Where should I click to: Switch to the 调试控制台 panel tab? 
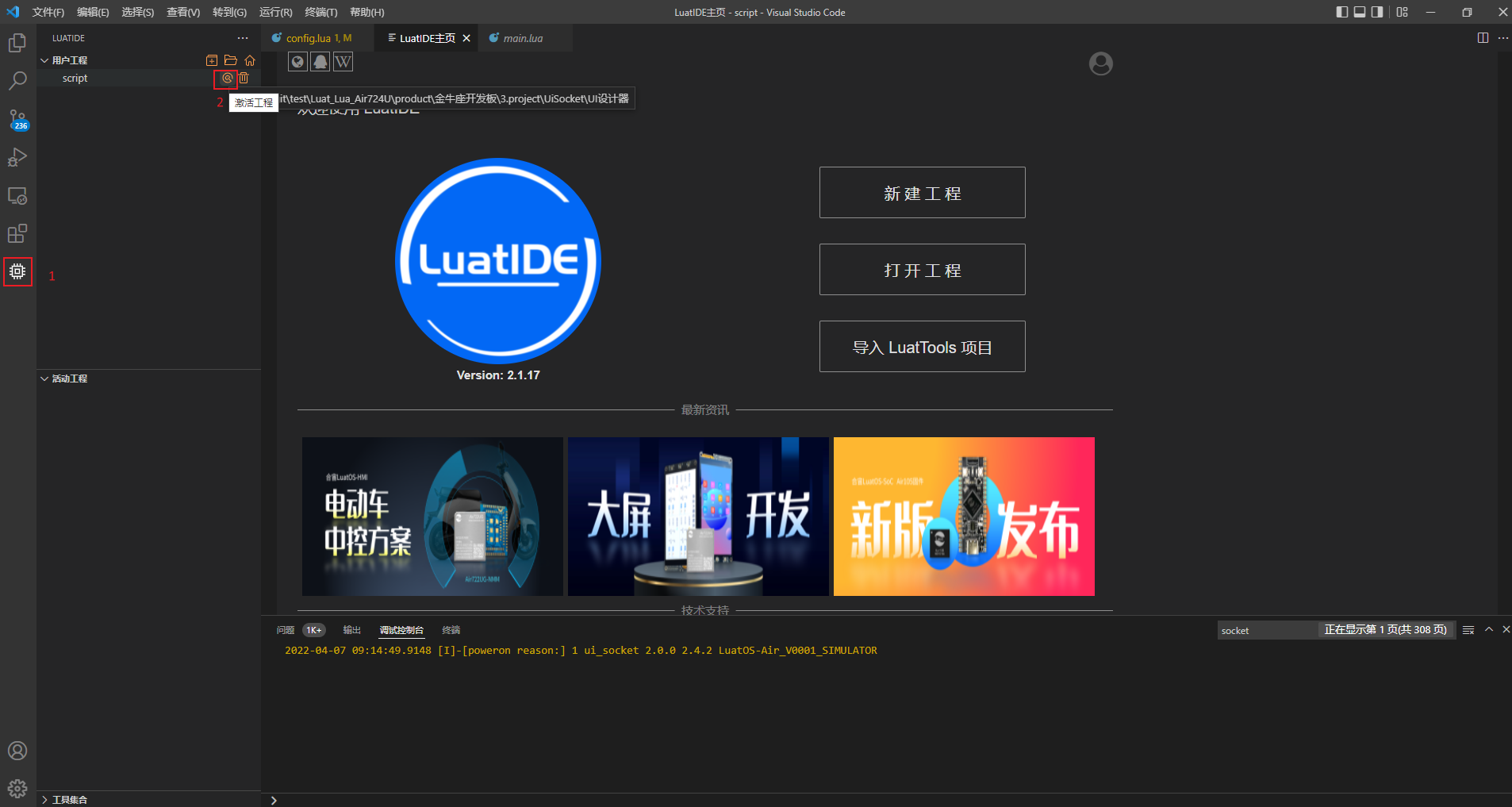coord(401,630)
